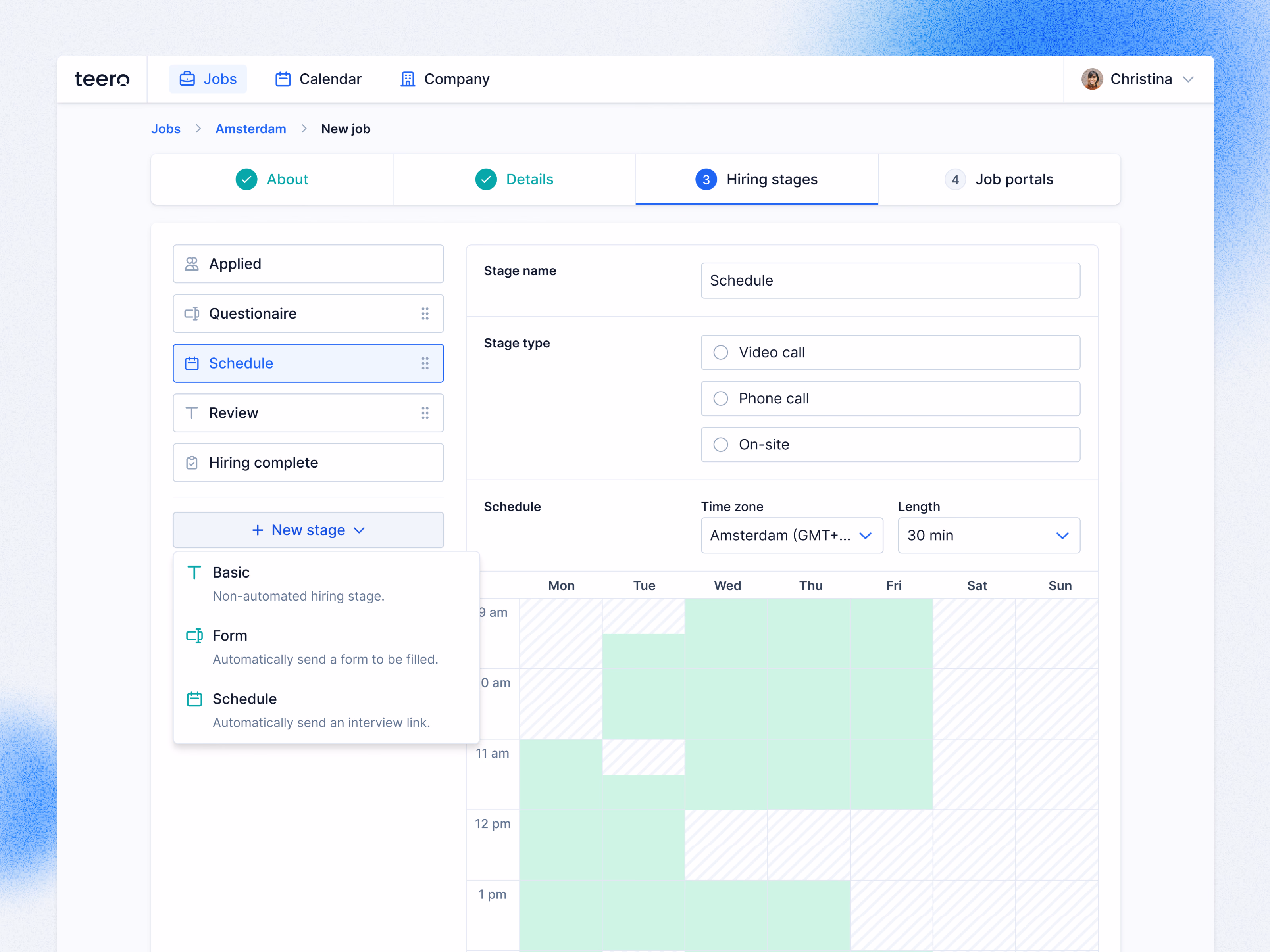
Task: Go to the About step tab
Action: [272, 180]
